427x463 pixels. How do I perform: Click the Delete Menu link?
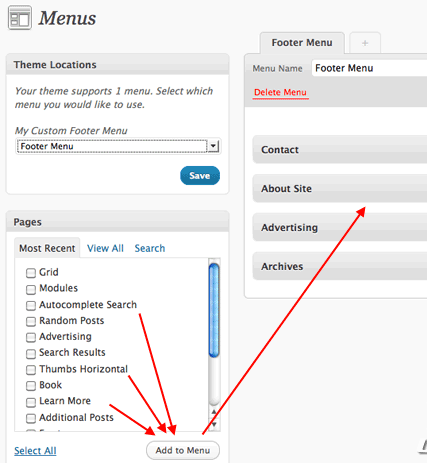pos(280,92)
